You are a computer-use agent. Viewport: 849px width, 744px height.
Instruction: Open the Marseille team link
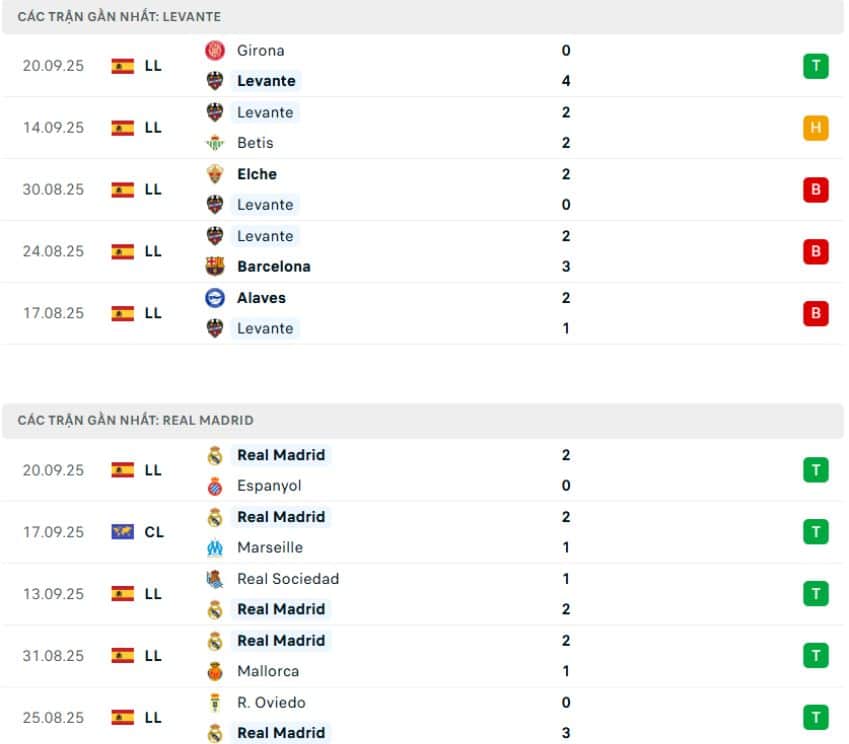pos(269,548)
